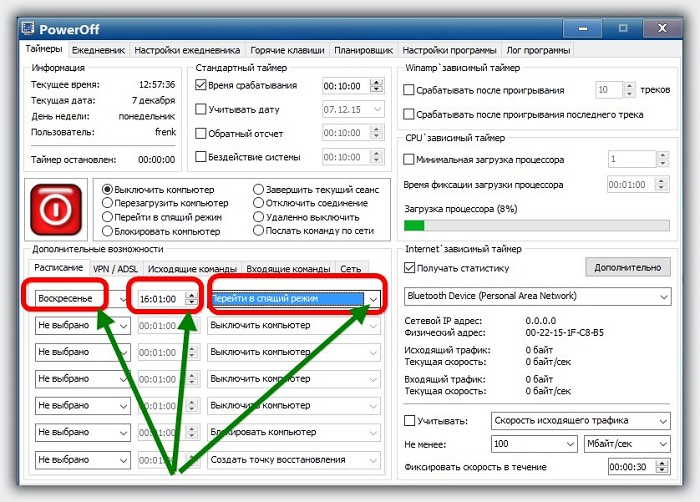Enable Минимальная загрузка процессора checkbox

click(x=408, y=159)
